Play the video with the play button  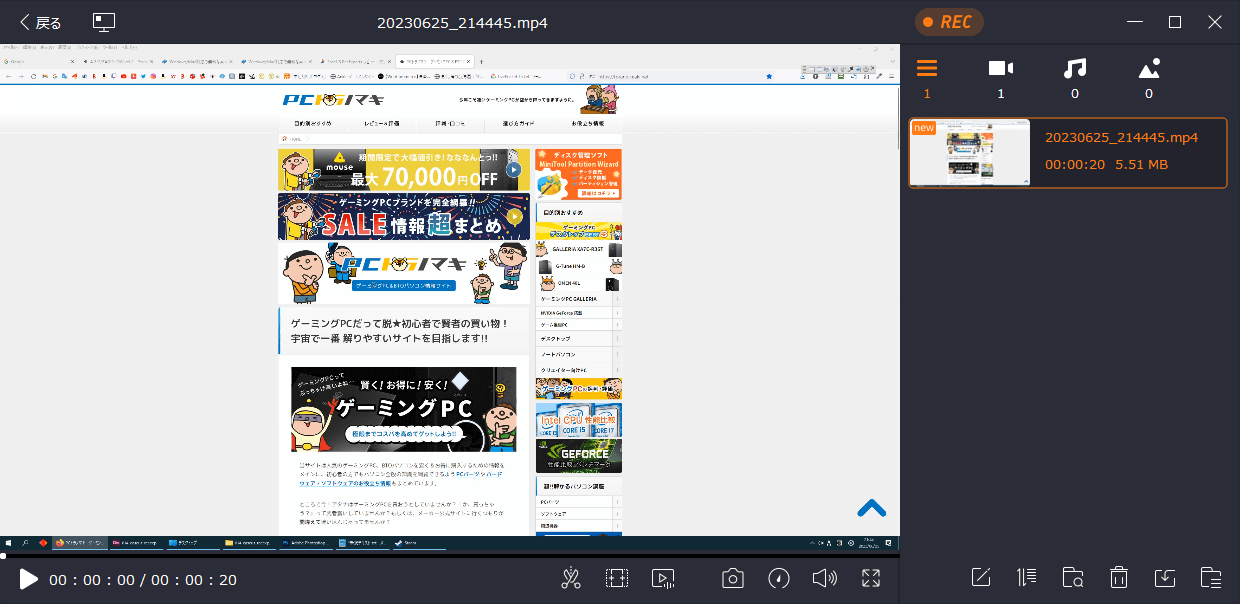[x=28, y=579]
